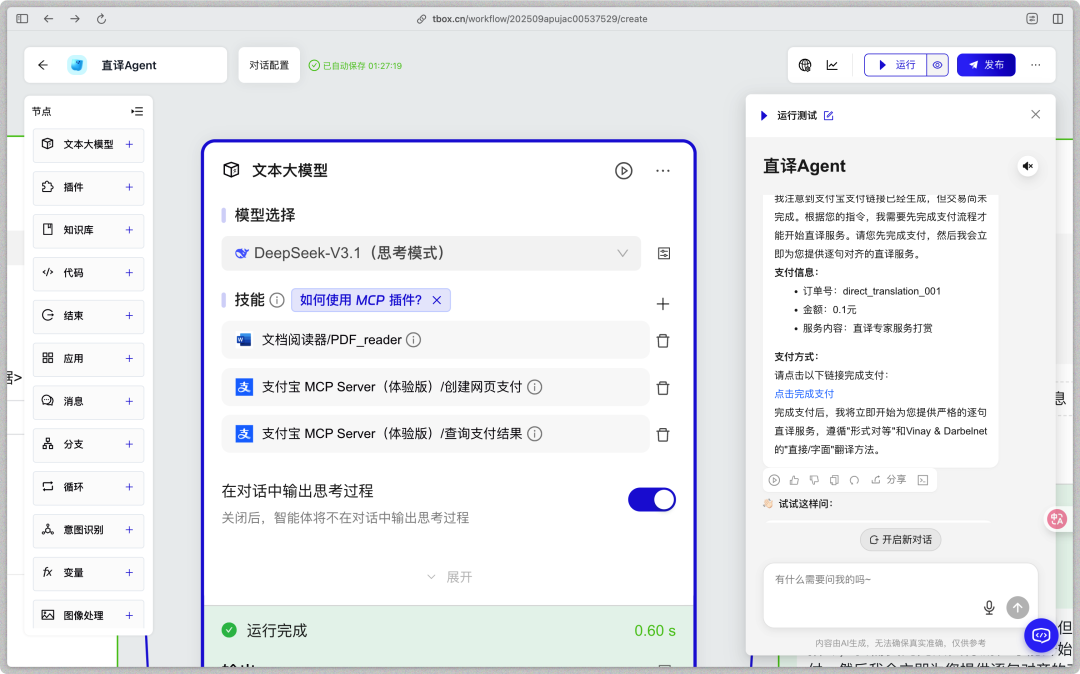Go forward in browser history
1080x674 pixels.
pyautogui.click(x=74, y=19)
